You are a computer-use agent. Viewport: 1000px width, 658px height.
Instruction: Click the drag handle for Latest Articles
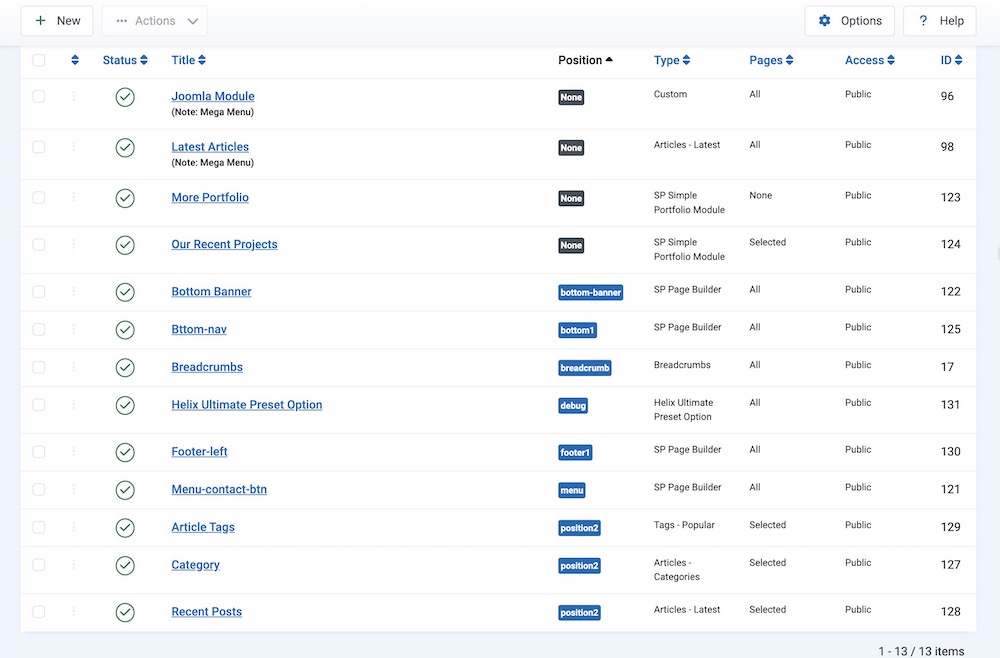point(73,147)
